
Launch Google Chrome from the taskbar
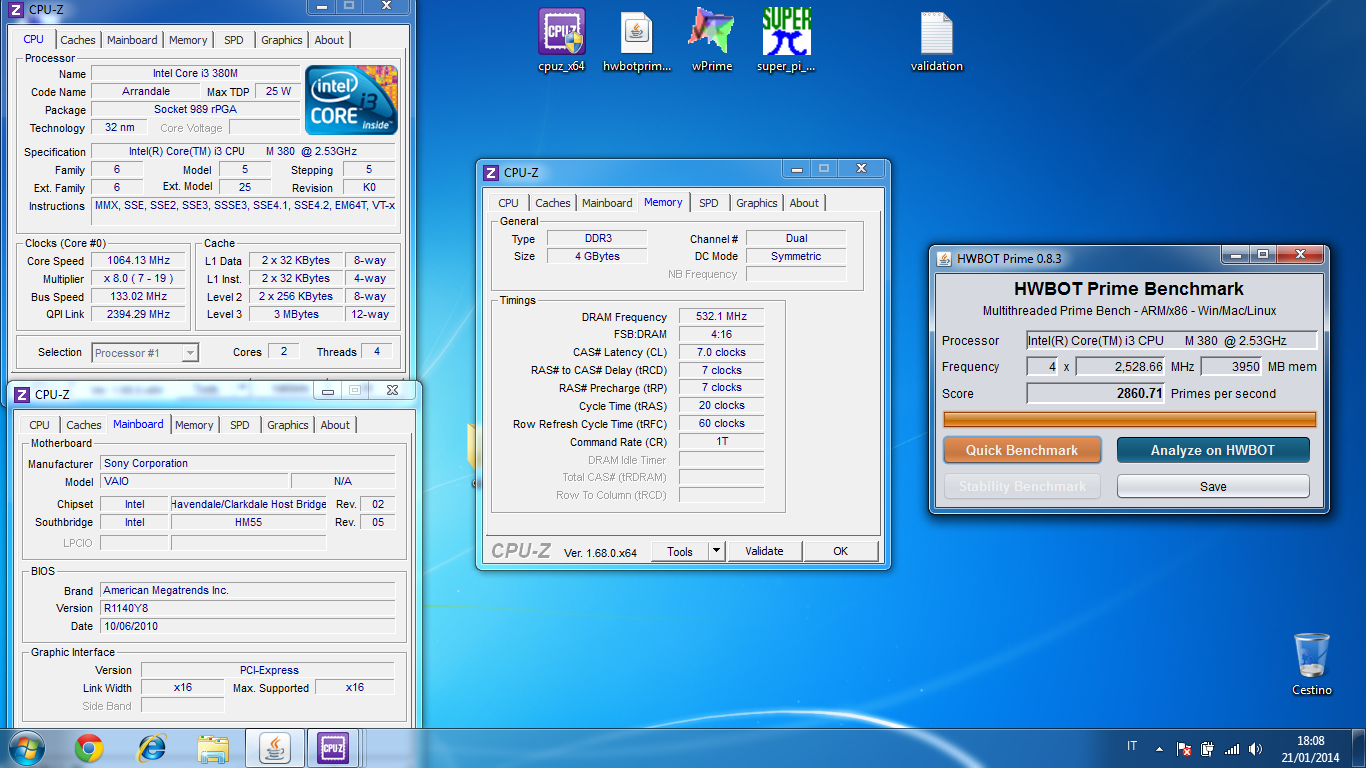89,748
